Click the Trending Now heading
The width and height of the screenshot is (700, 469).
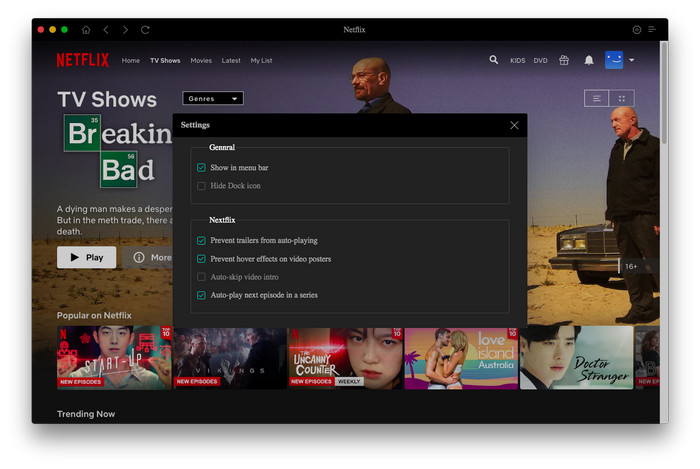86,414
